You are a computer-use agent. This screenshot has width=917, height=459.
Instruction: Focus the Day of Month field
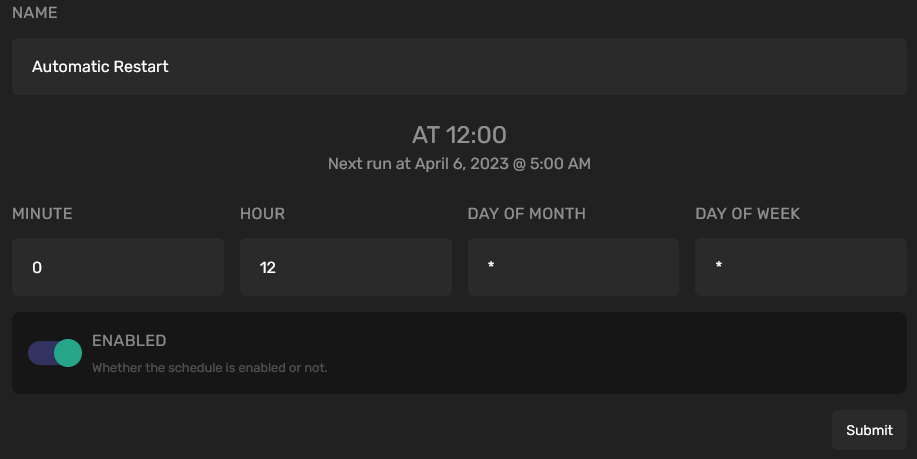(573, 267)
